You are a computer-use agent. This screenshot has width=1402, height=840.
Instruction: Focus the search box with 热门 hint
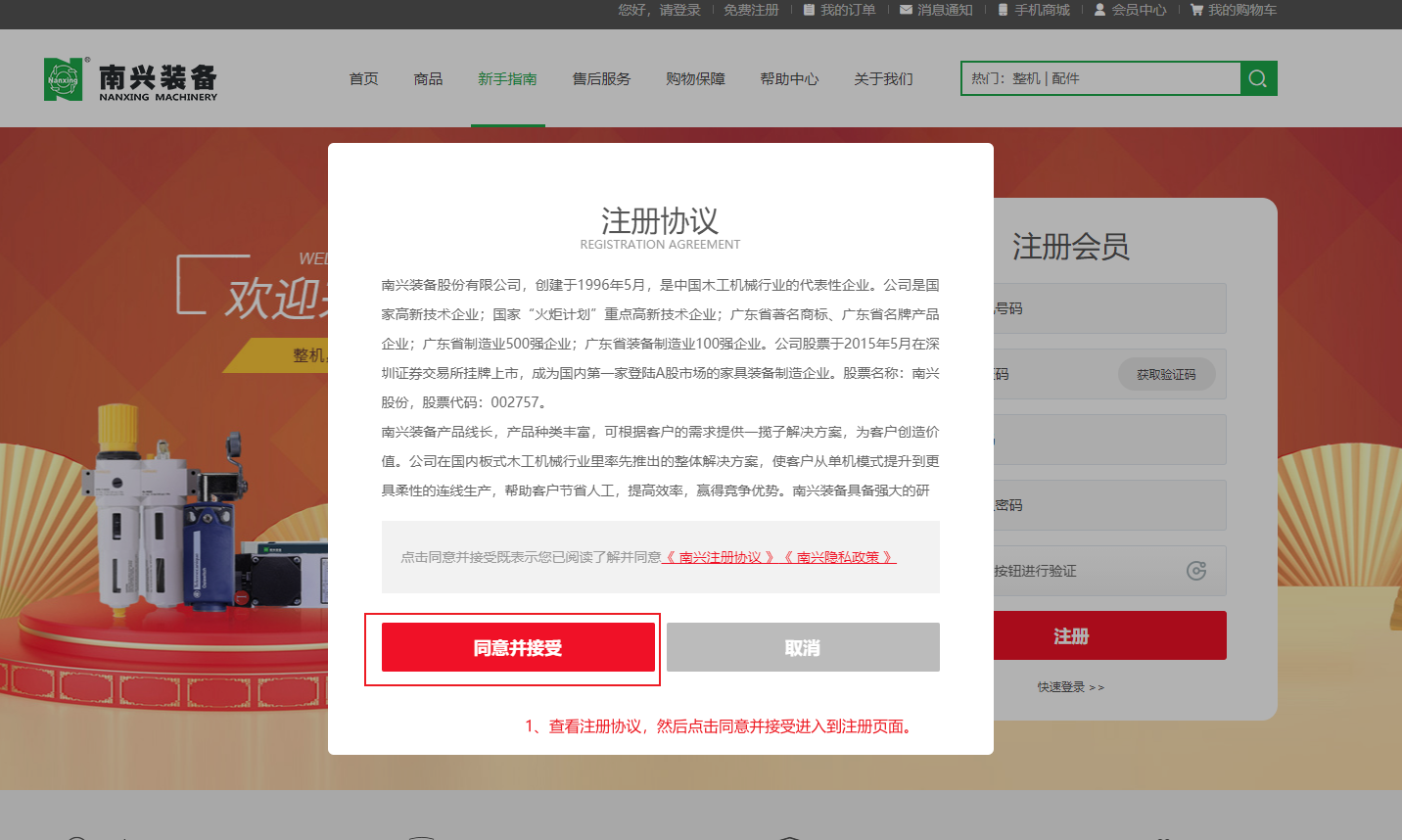pyautogui.click(x=1100, y=78)
